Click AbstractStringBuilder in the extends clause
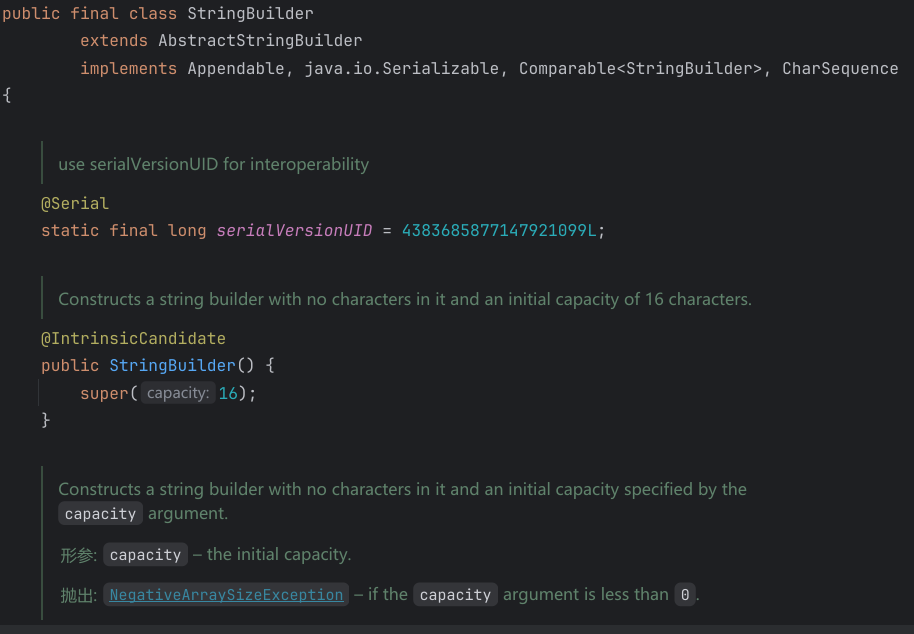Viewport: 914px width, 634px height. point(260,41)
